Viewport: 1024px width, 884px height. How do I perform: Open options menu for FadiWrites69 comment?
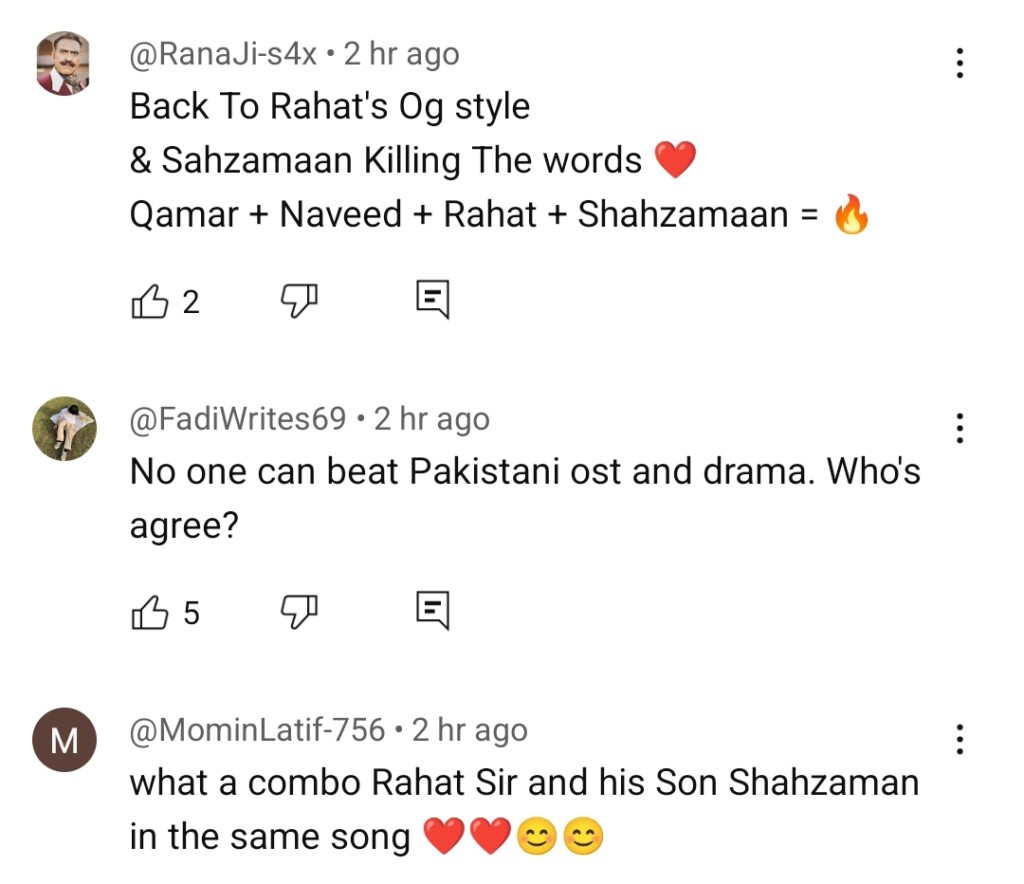point(959,428)
